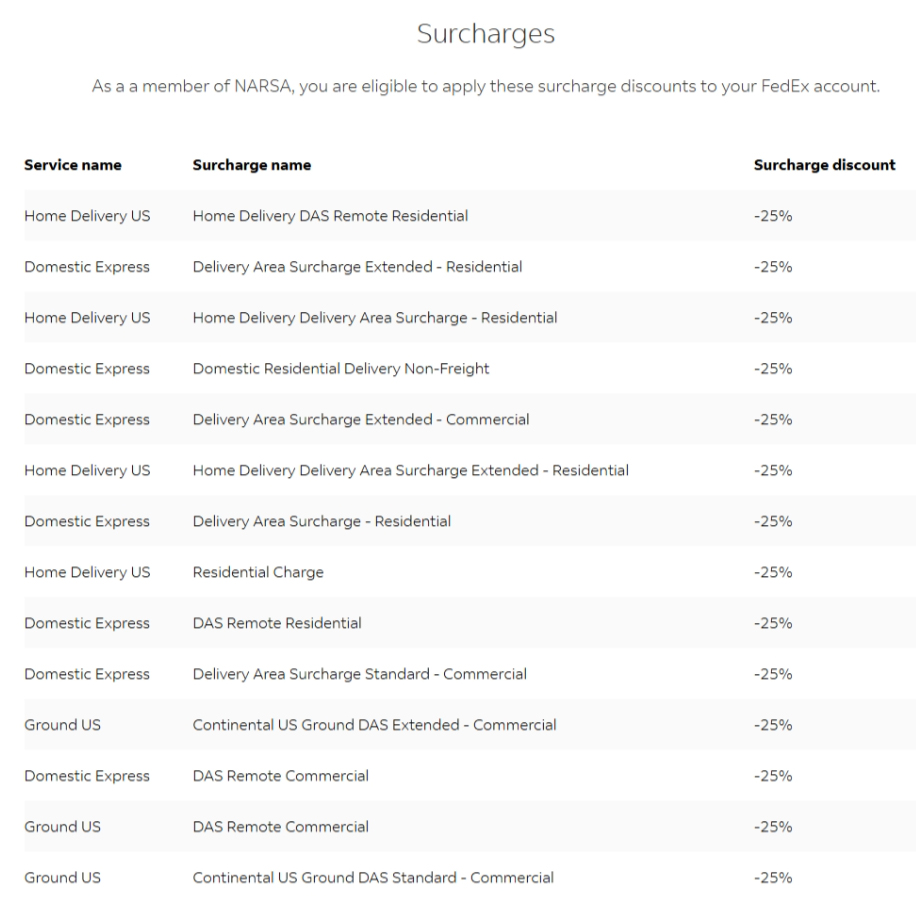916x910 pixels.
Task: Click the Surcharge name column header
Action: point(251,165)
